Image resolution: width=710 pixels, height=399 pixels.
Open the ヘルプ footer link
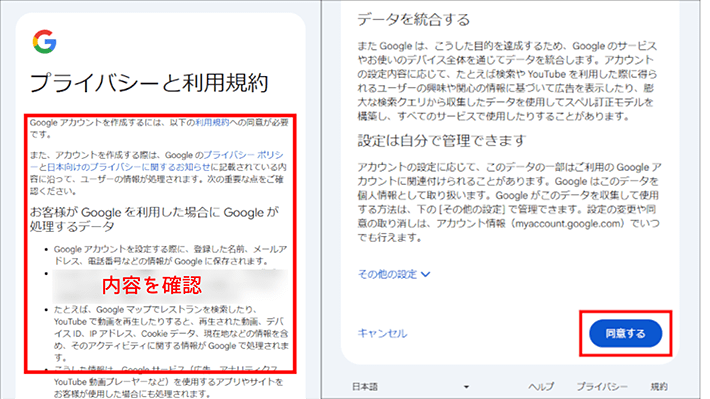tap(541, 387)
